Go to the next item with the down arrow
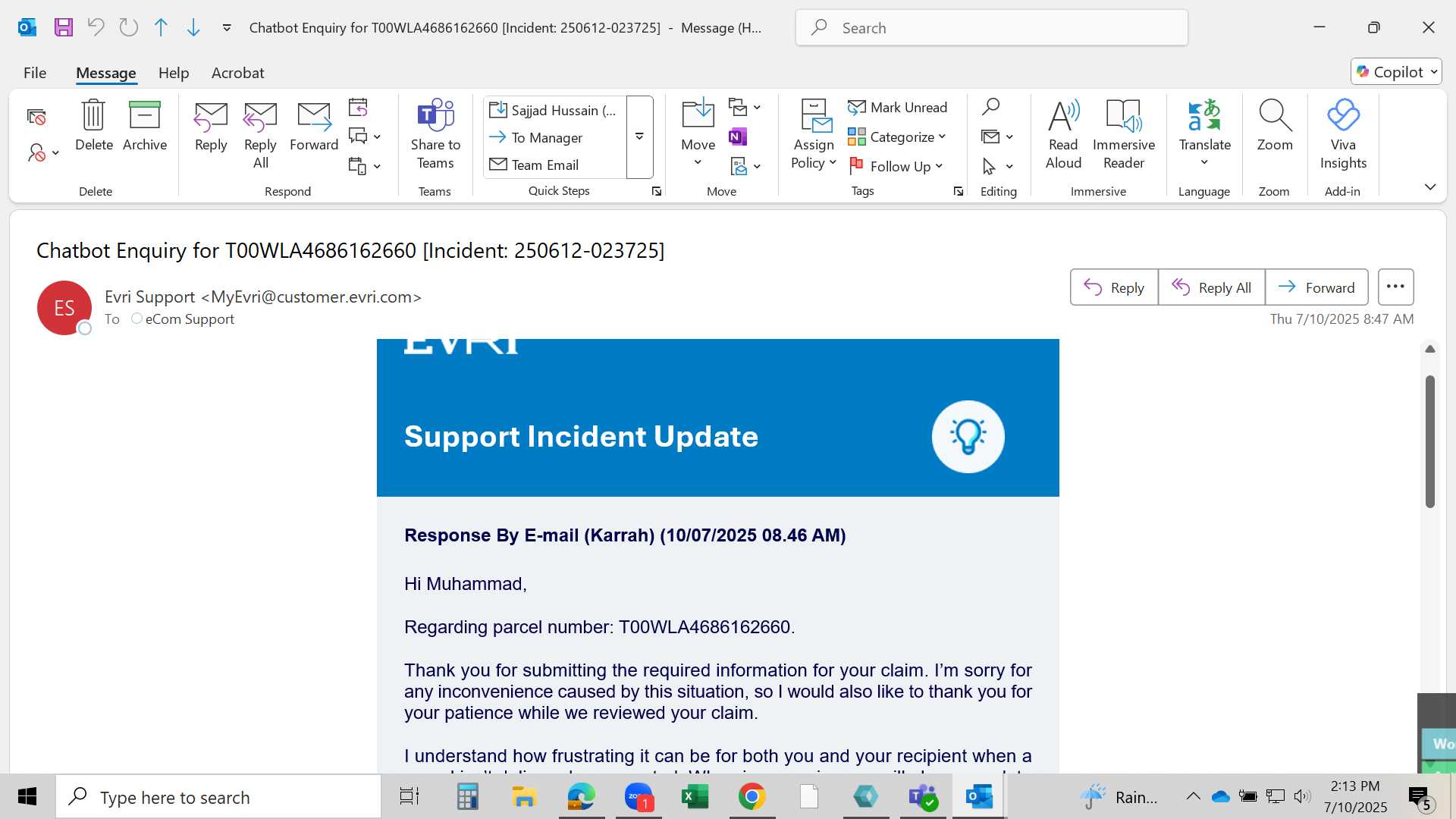Image resolution: width=1456 pixels, height=819 pixels. pos(193,28)
